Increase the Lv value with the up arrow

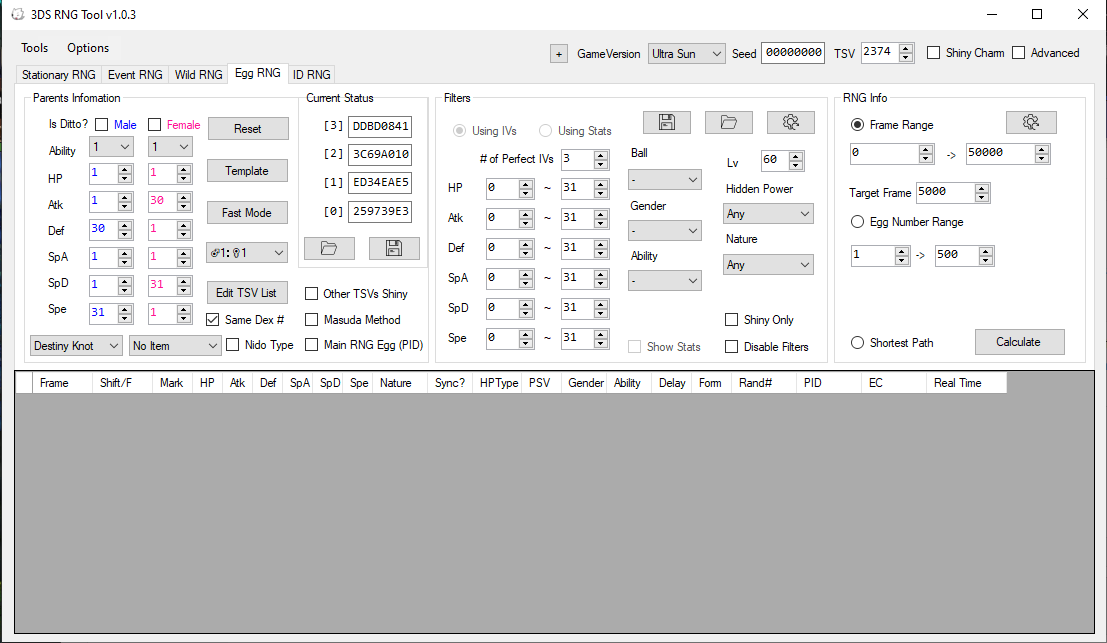pos(796,156)
